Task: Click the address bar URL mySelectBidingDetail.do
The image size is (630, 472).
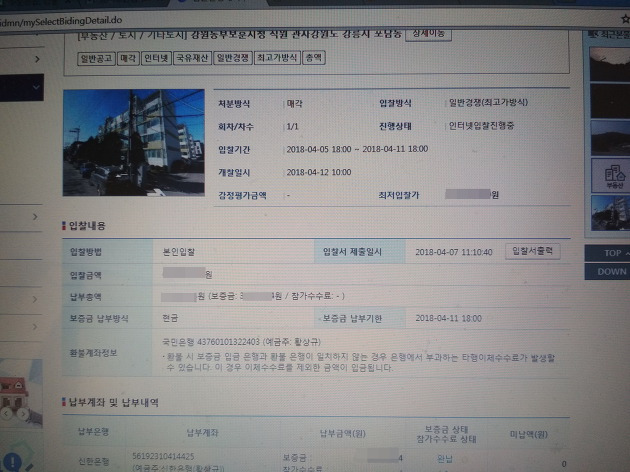Action: point(60,21)
